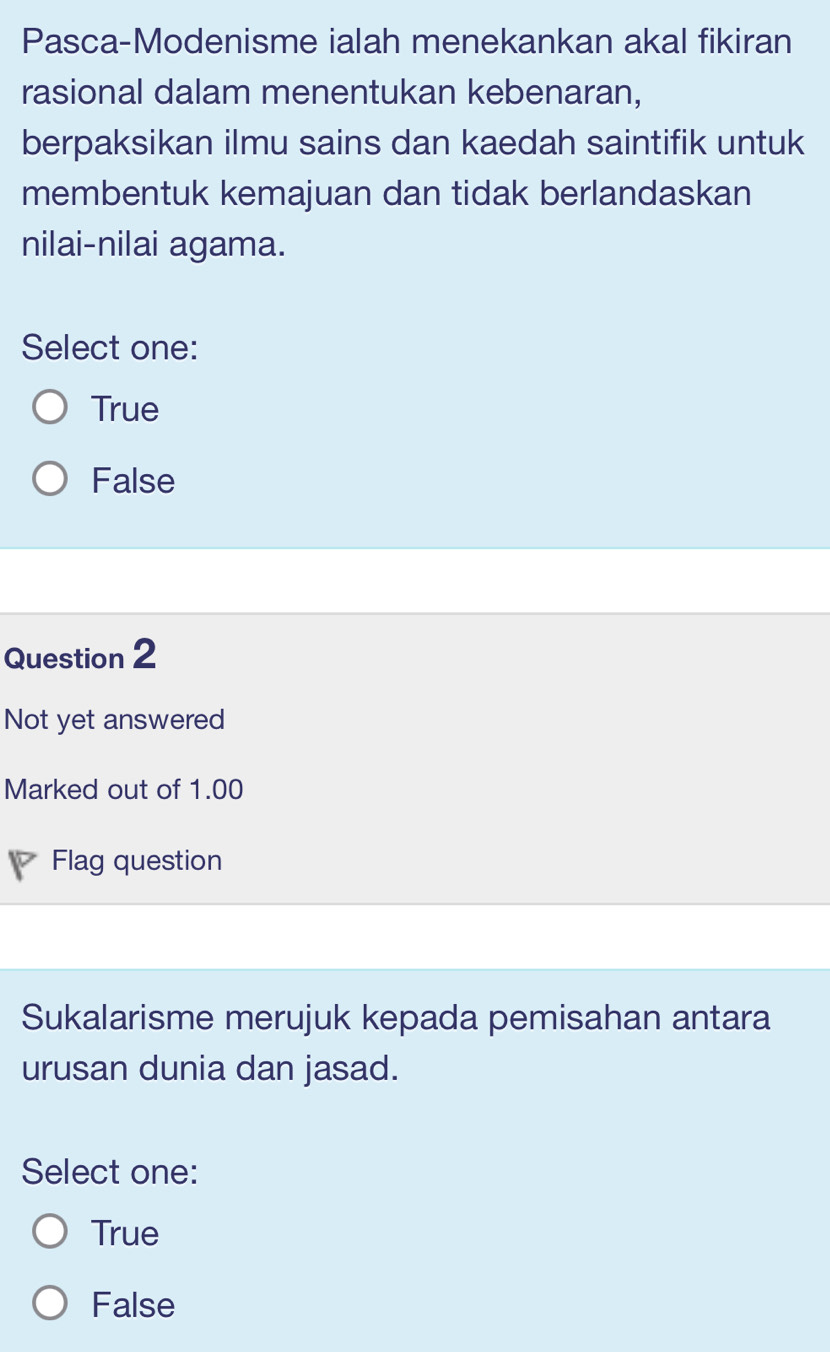The width and height of the screenshot is (830, 1352).
Task: Click Select one above Pasca-Modenisme options
Action: coord(110,348)
